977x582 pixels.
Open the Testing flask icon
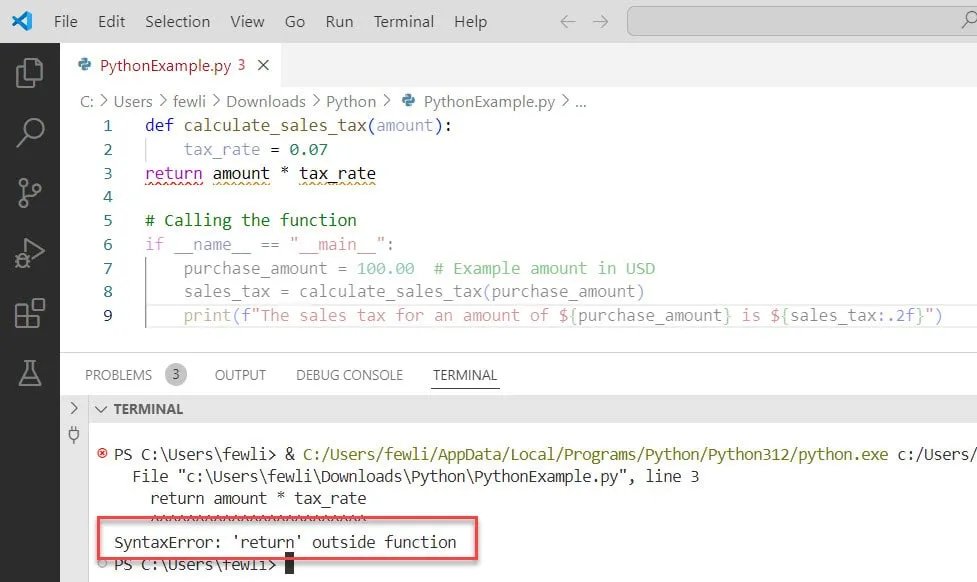coord(30,373)
